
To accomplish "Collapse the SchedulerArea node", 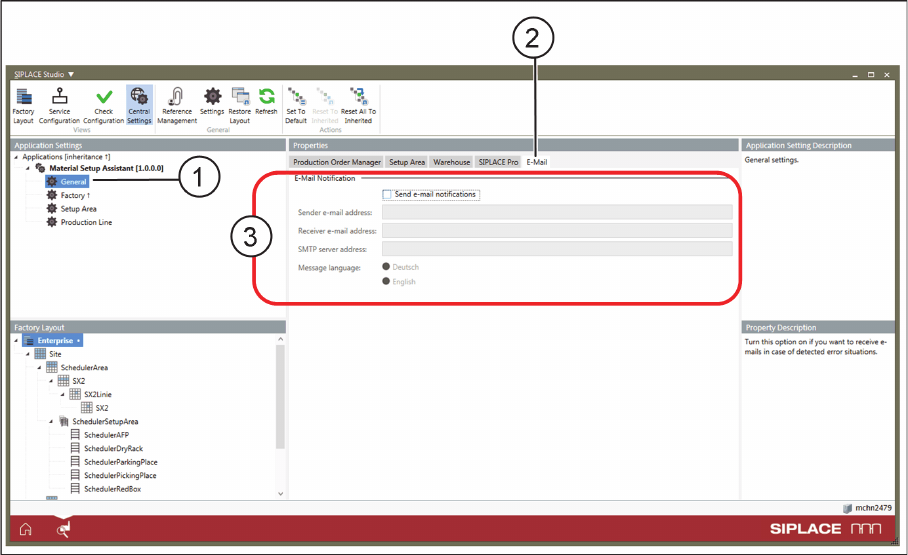I will (39, 367).
